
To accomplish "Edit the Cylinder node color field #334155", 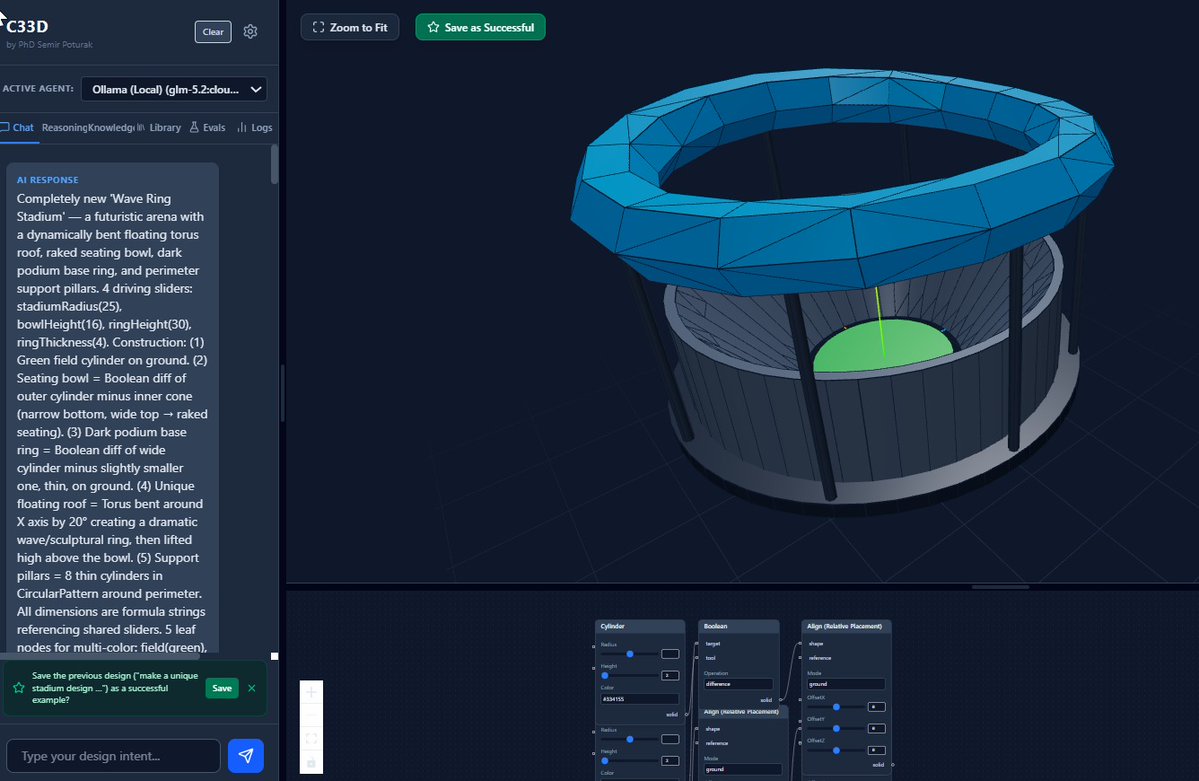I will [x=640, y=699].
